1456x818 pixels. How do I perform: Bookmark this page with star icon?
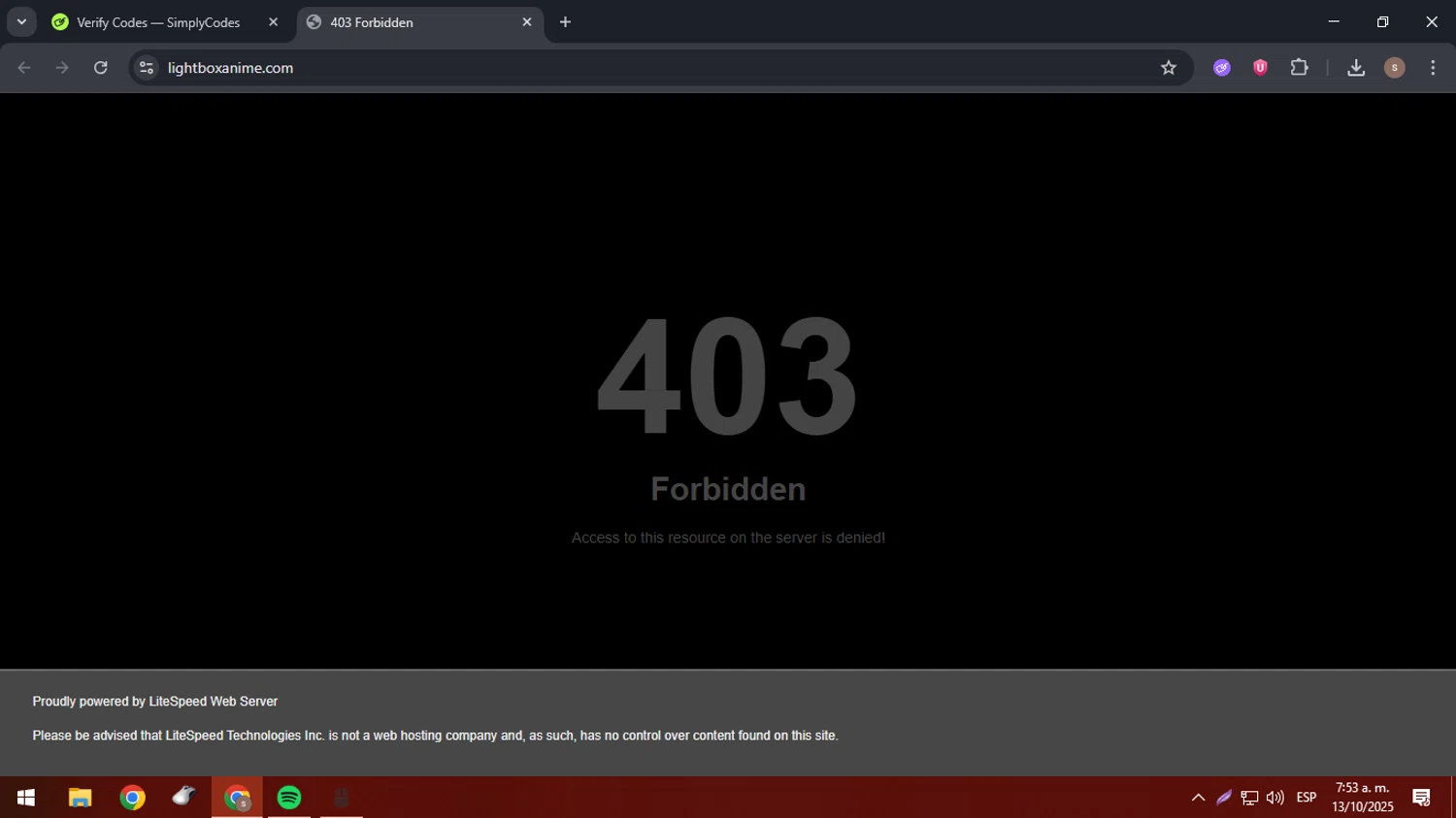coord(1169,68)
